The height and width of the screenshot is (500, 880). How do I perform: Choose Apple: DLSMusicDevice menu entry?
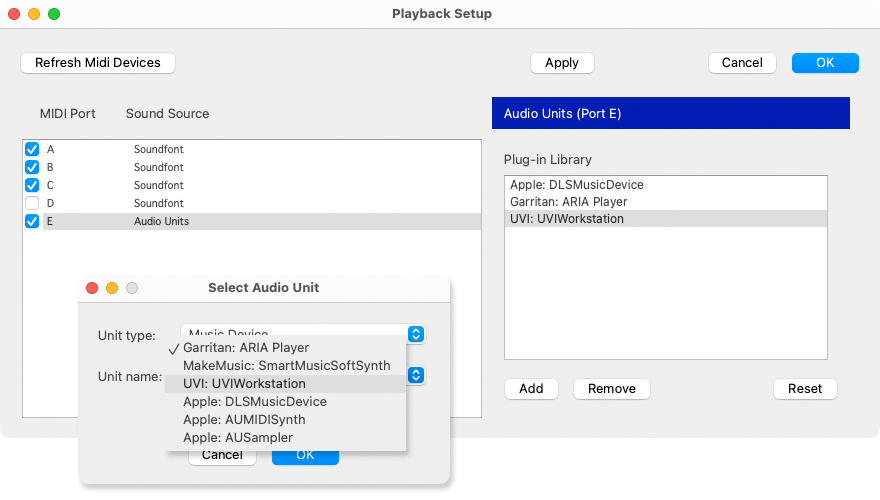tap(286, 402)
